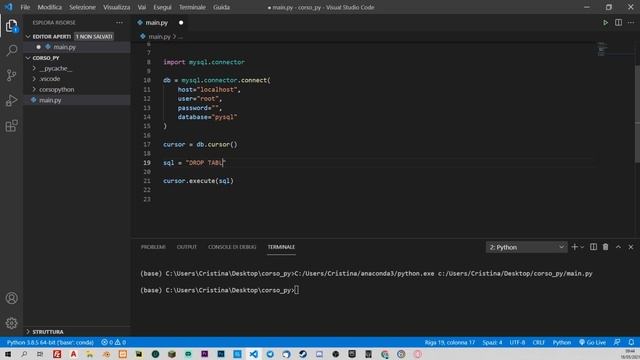The height and width of the screenshot is (360, 640).
Task: Open the Guida menu
Action: tap(221, 7)
